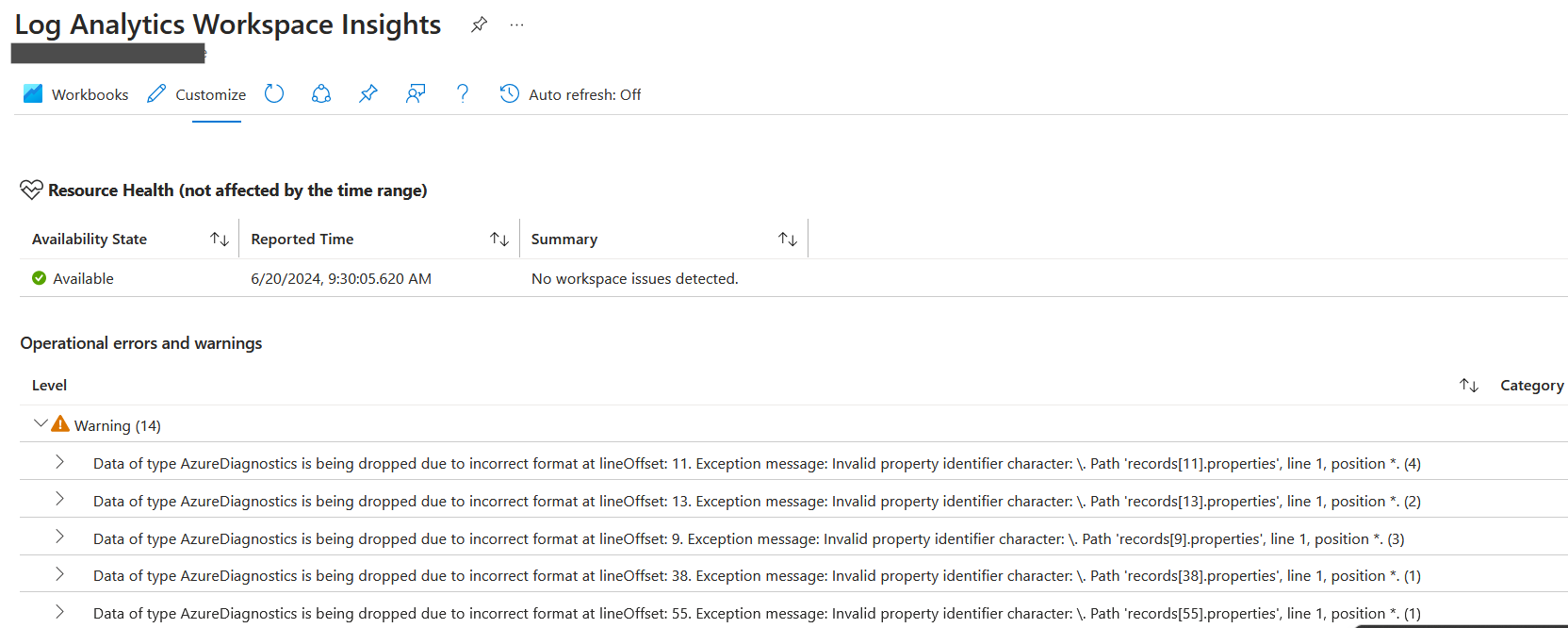Sort by Summary column
1568x628 pixels.
[x=788, y=240]
